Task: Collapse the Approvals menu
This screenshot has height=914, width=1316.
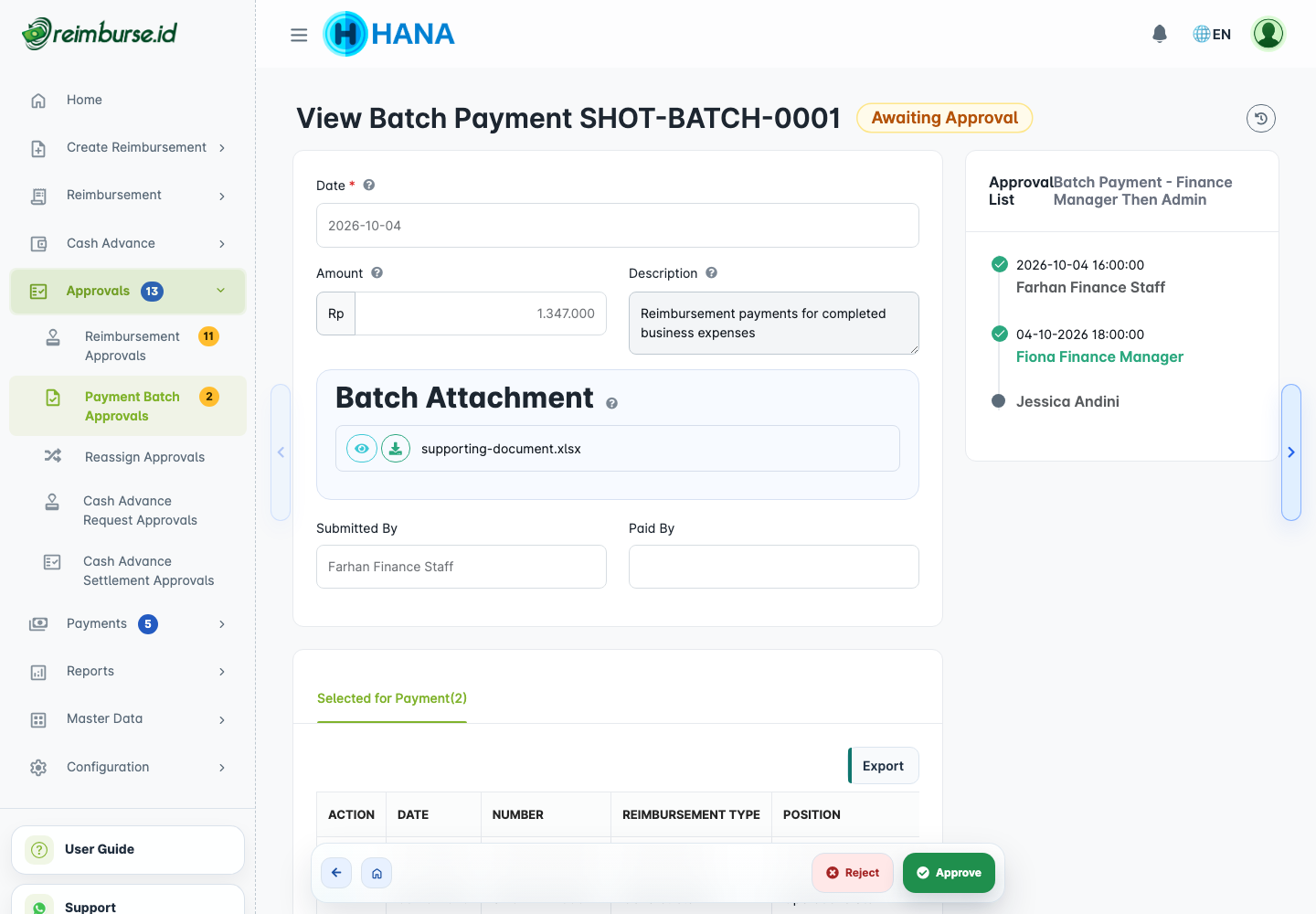Action: point(128,292)
